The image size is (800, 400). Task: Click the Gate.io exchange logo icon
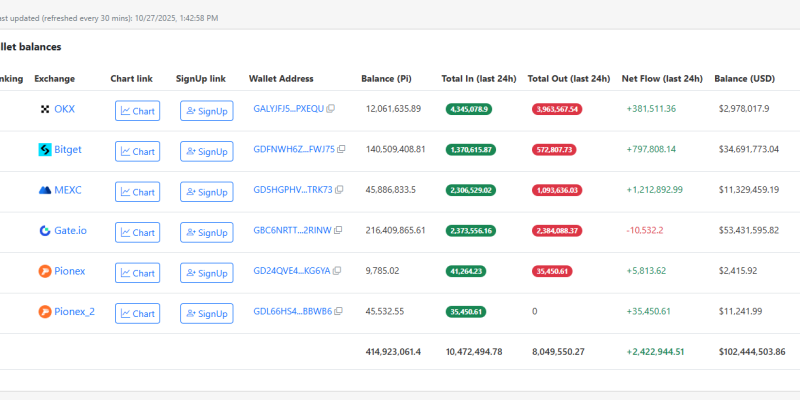[x=44, y=231]
